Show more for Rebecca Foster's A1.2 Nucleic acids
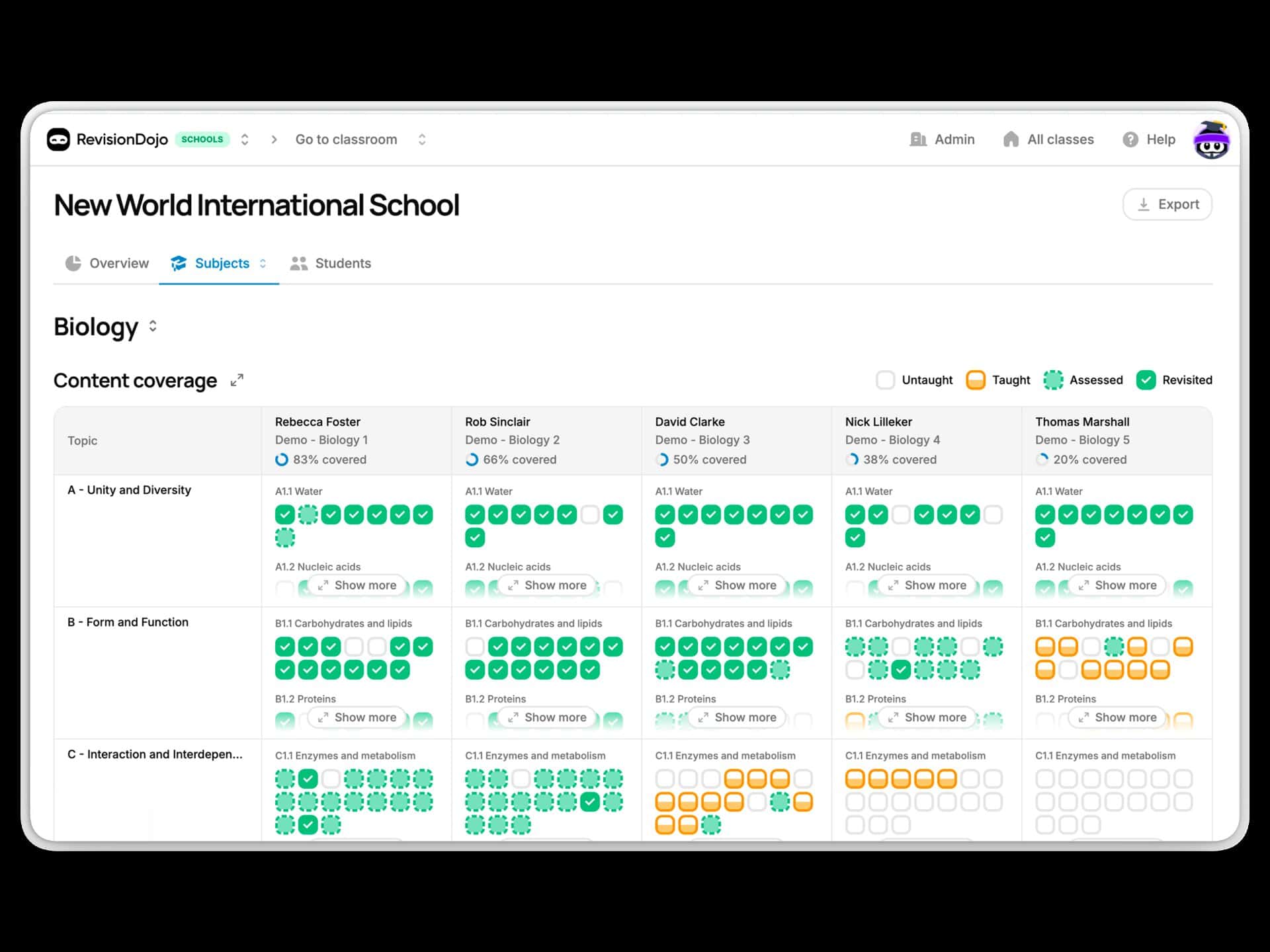 pos(357,585)
